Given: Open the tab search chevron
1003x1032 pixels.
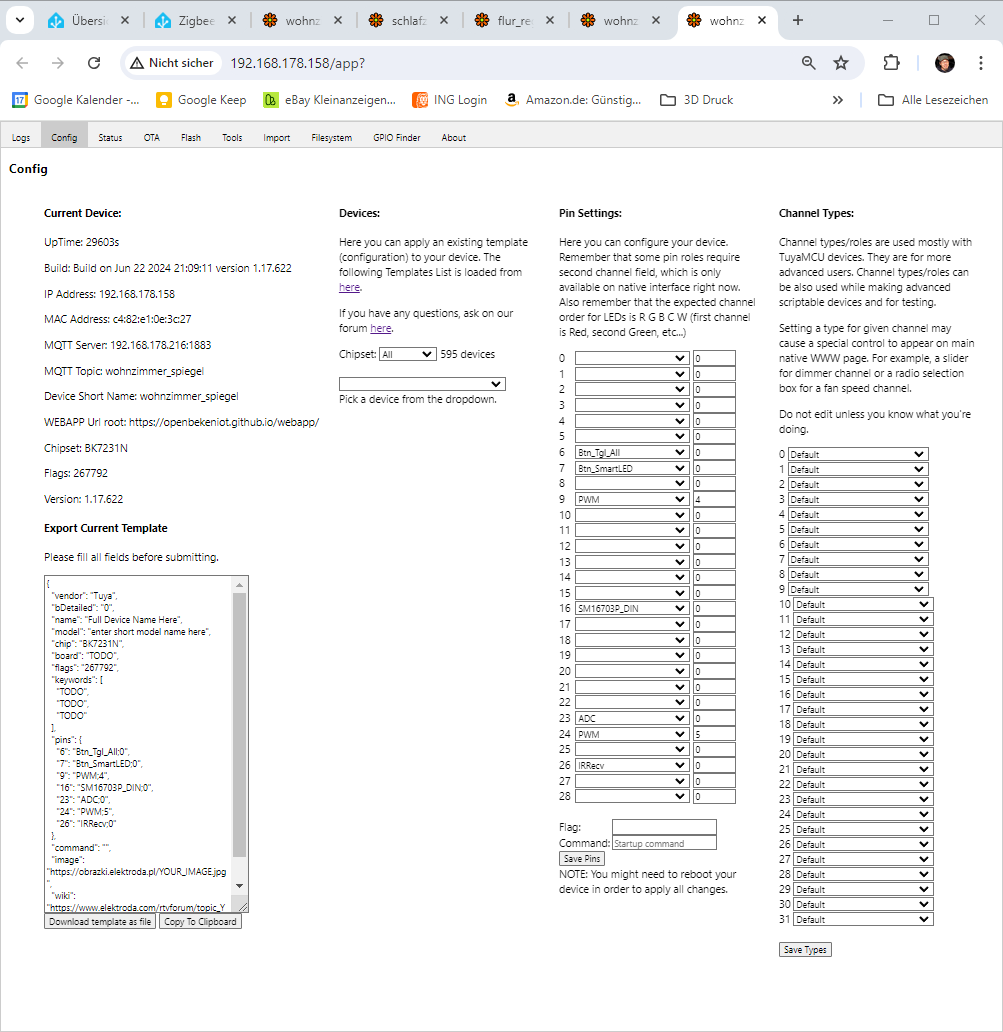Looking at the screenshot, I should [20, 20].
